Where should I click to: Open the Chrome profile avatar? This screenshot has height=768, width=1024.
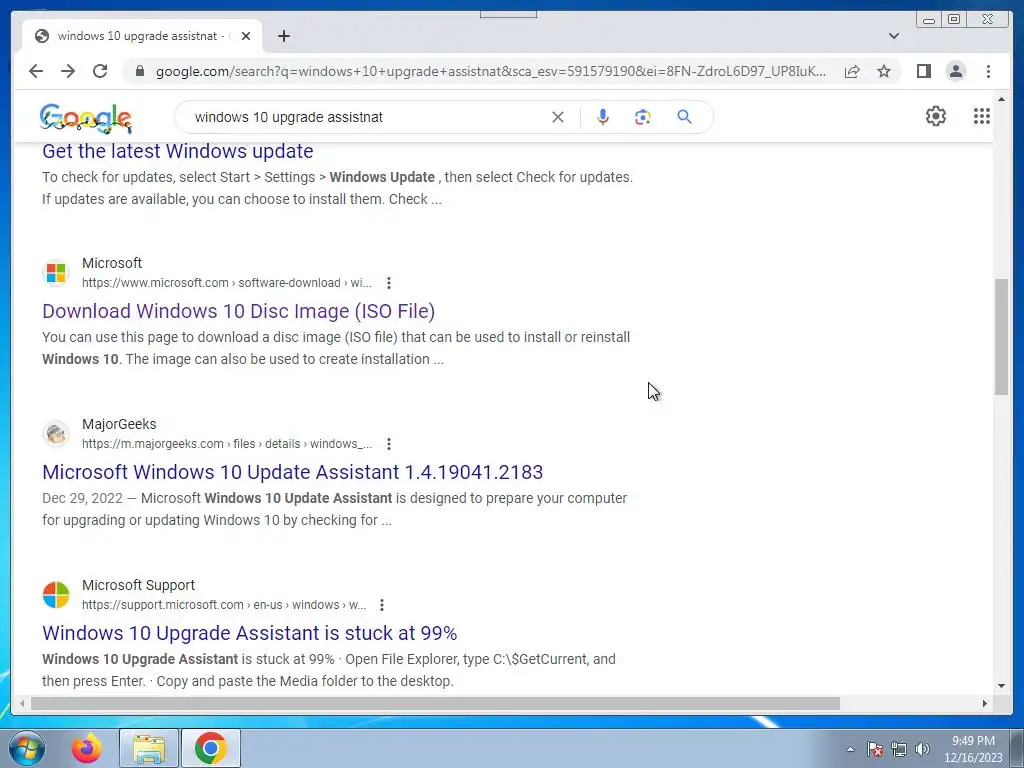955,71
